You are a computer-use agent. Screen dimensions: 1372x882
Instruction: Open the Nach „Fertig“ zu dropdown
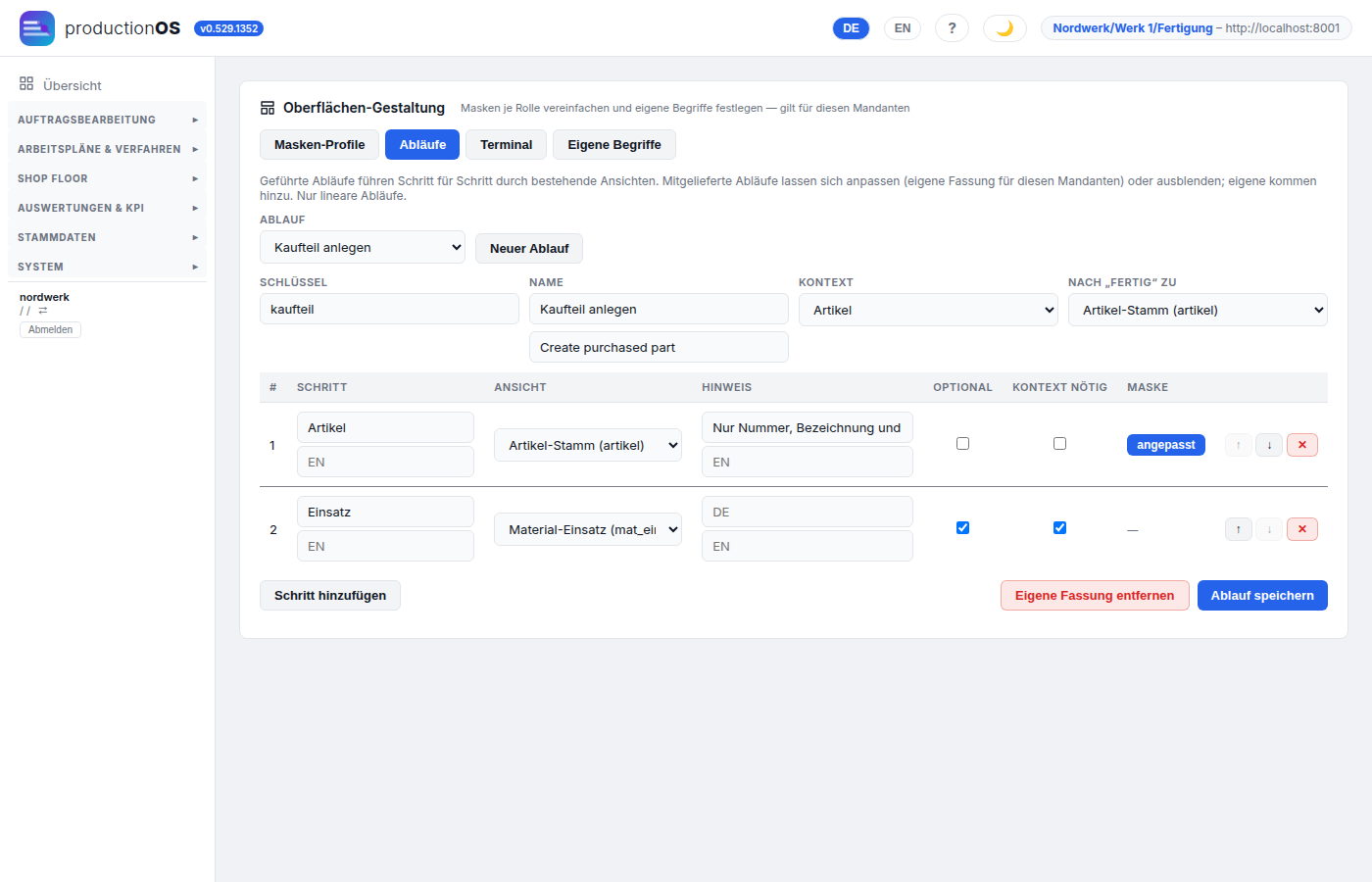click(x=1198, y=310)
